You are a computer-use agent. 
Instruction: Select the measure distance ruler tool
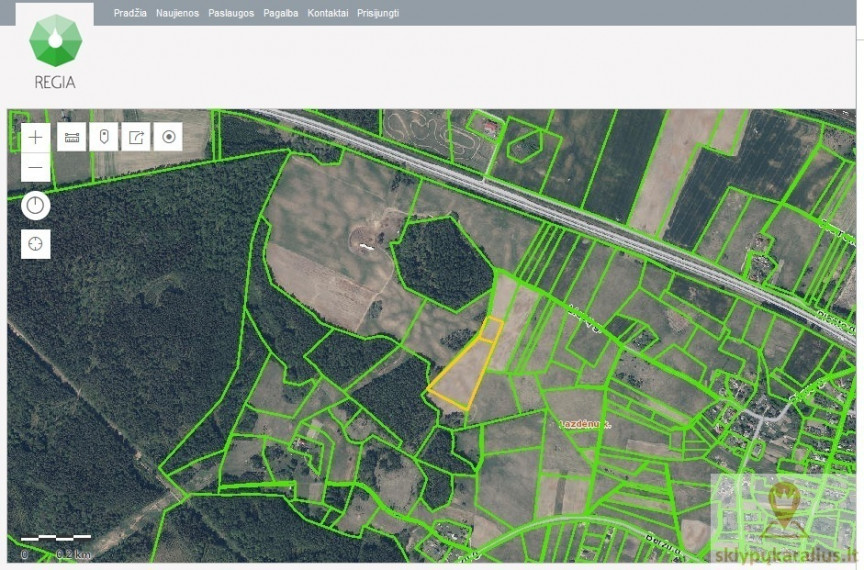pos(72,137)
